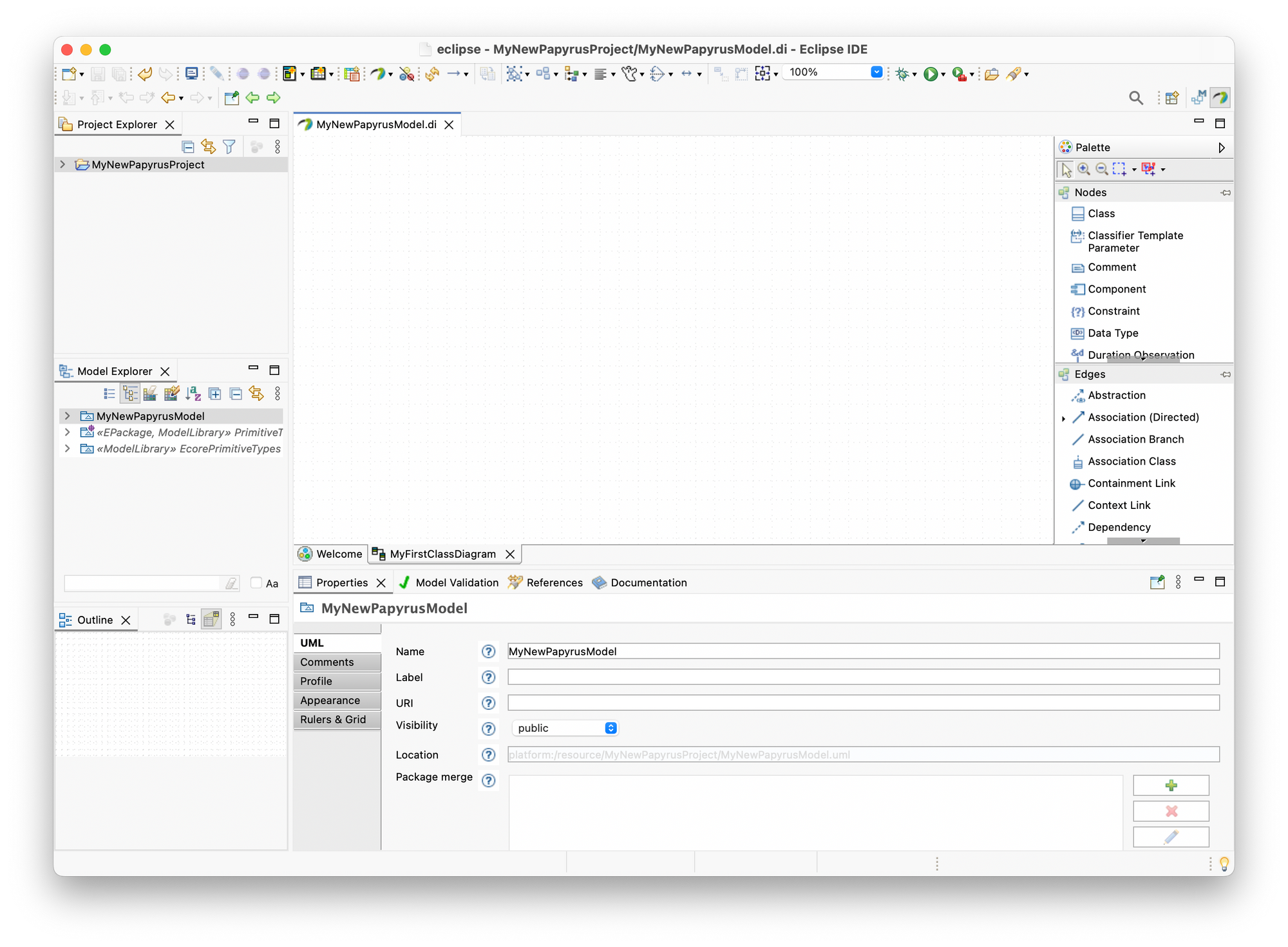Click the green forward navigation arrow
The height and width of the screenshot is (947, 1288).
[x=274, y=98]
